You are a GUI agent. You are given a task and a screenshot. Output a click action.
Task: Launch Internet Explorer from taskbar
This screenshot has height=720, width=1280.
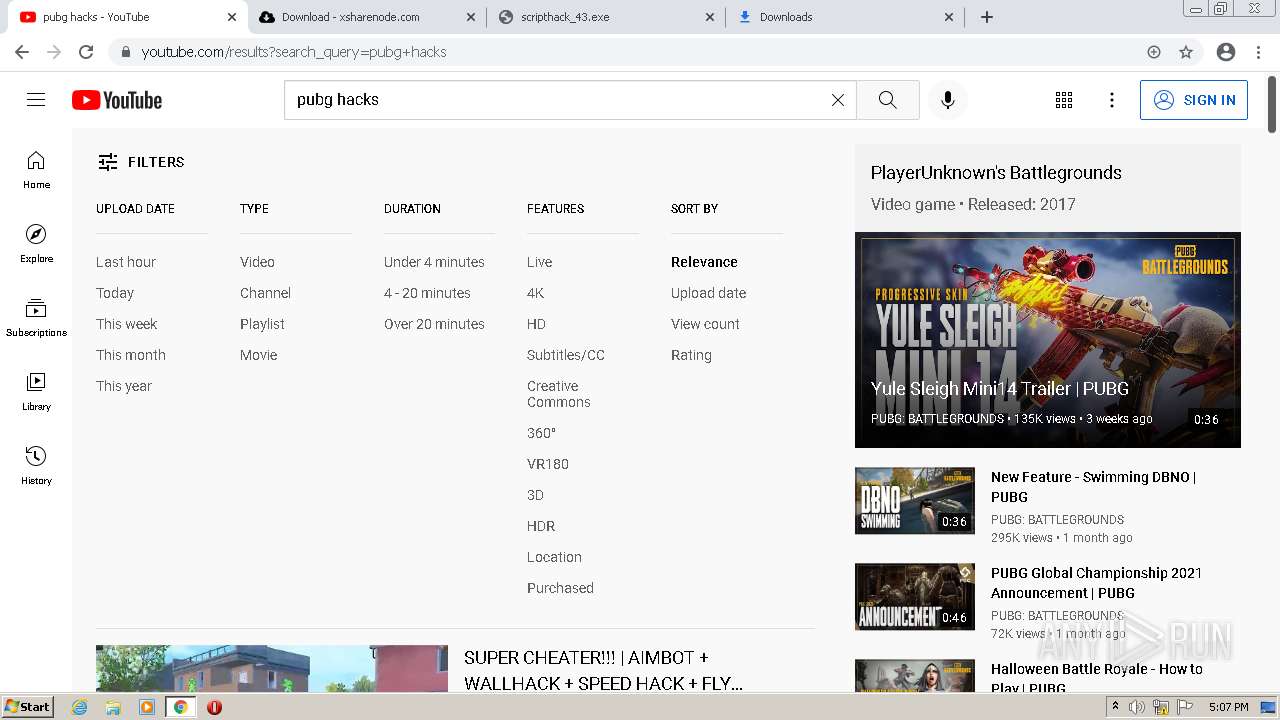(80, 707)
